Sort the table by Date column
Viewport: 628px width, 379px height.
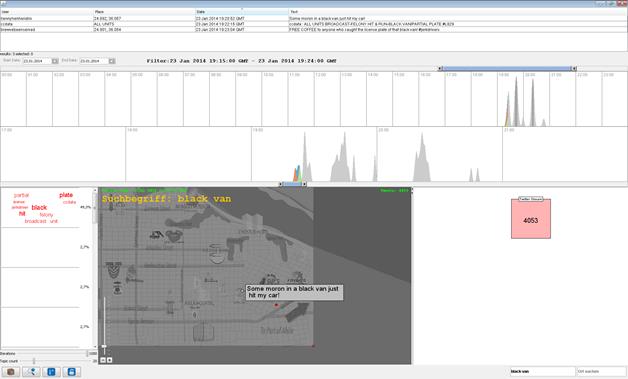pos(242,12)
